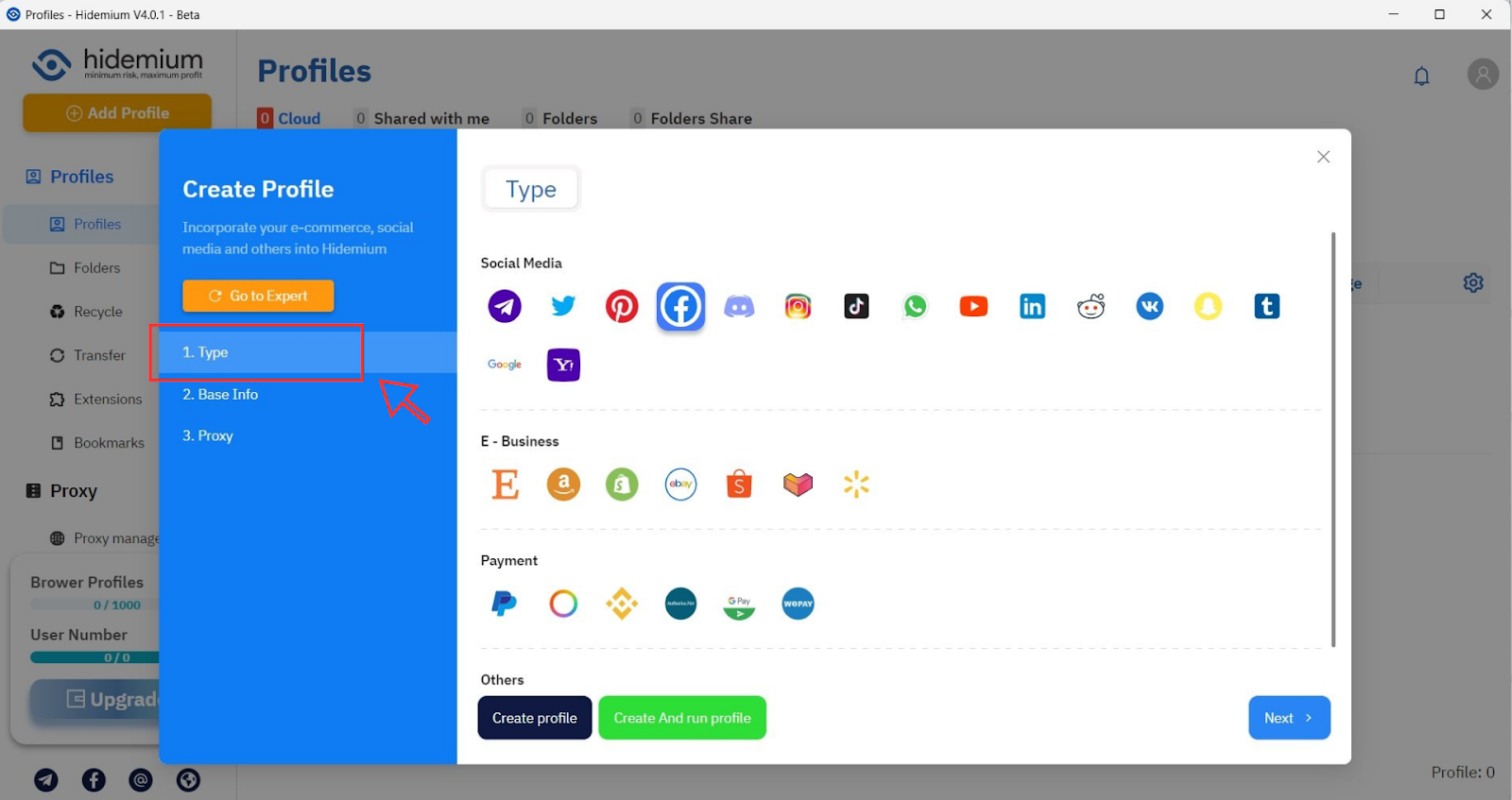Open Telegram link in sidebar footer
The height and width of the screenshot is (800, 1512).
[46, 780]
